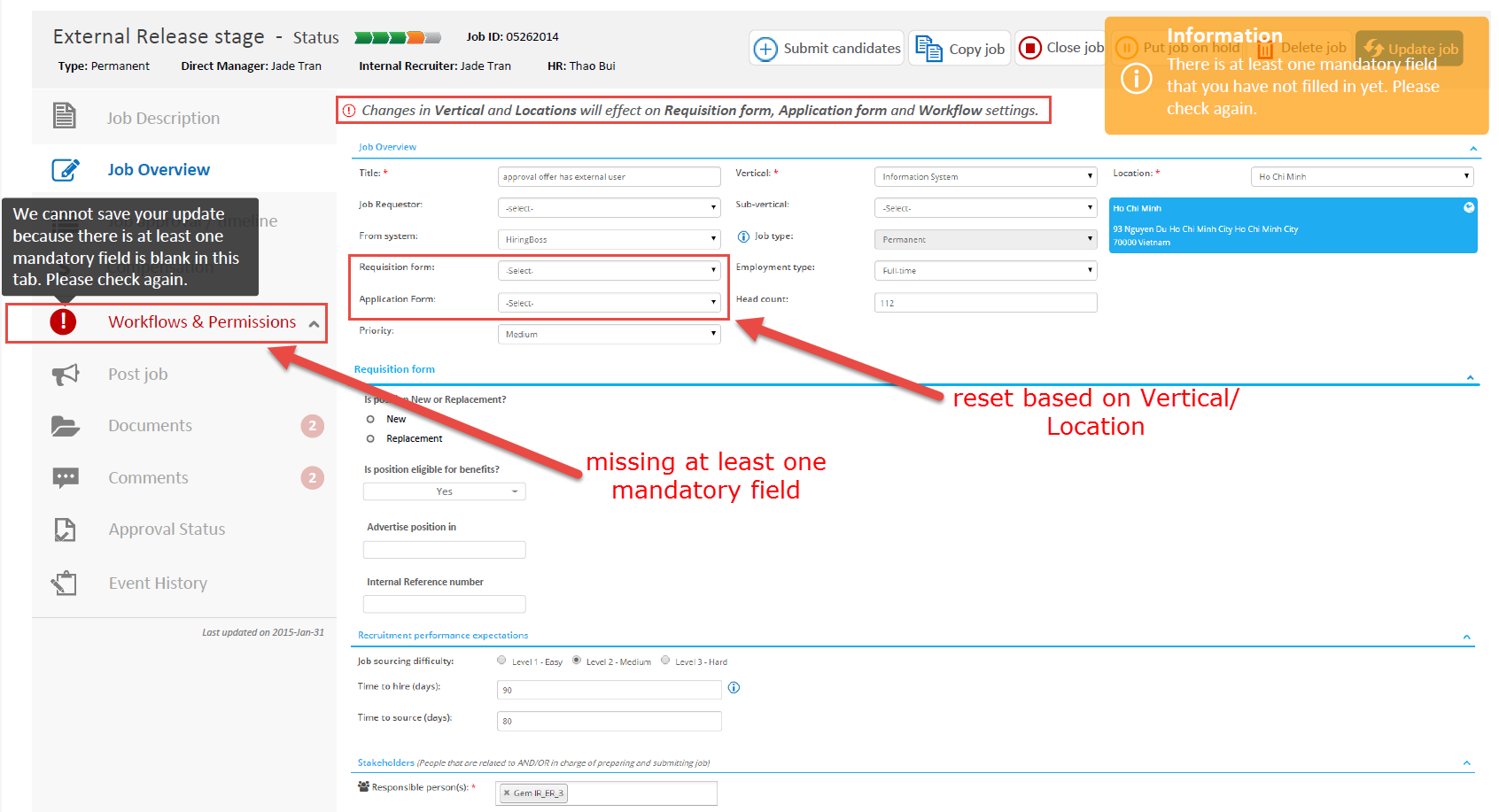The height and width of the screenshot is (812, 1499).
Task: Click the job Status progress indicator
Action: pyautogui.click(x=398, y=37)
